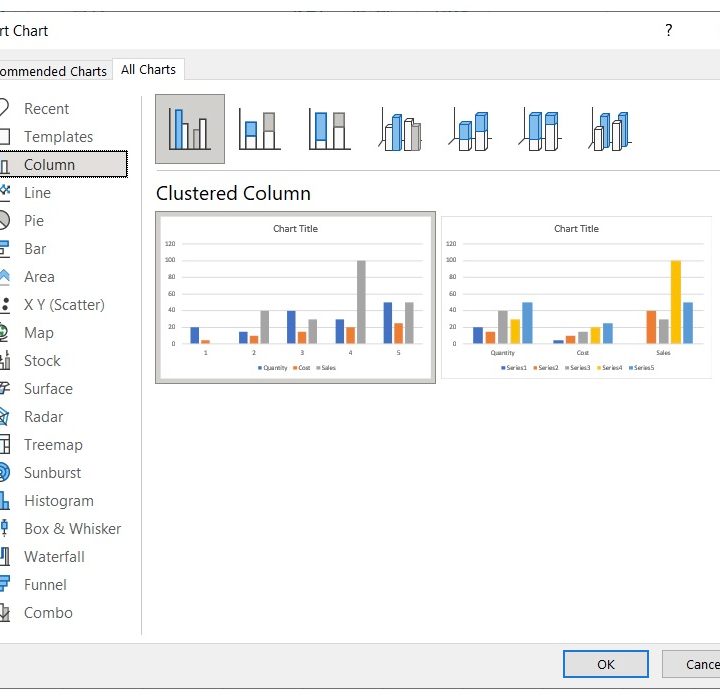
Task: Select the 3-D Stacked Column subtype icon
Action: [x=469, y=130]
